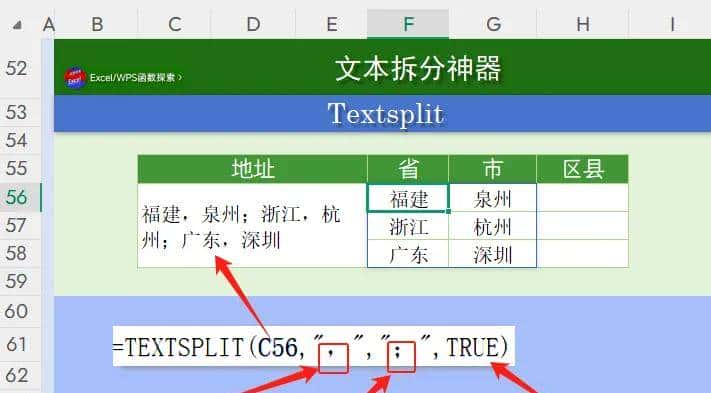Select cell containing 广东
711x393 pixels.
408,254
